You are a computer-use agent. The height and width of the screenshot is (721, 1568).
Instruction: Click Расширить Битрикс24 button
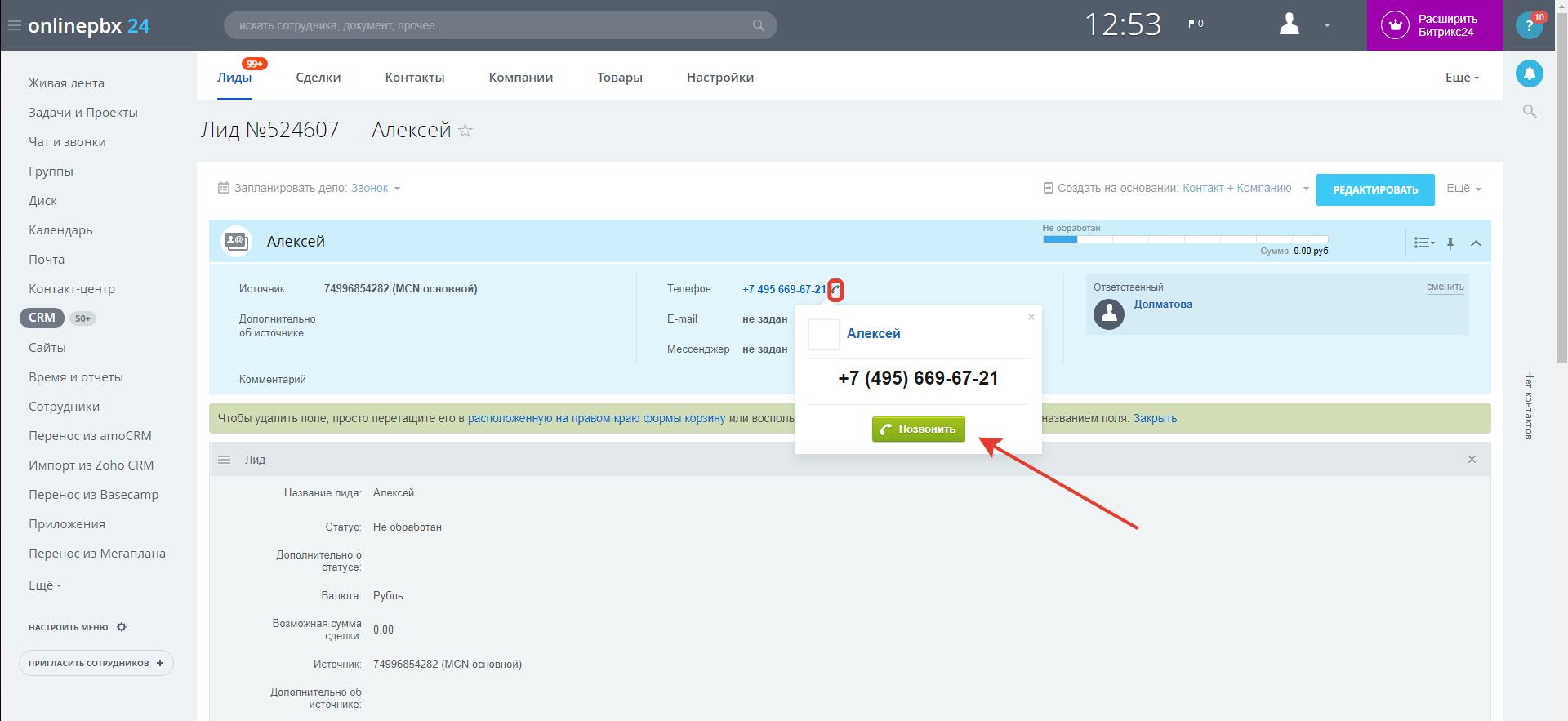(x=1434, y=25)
